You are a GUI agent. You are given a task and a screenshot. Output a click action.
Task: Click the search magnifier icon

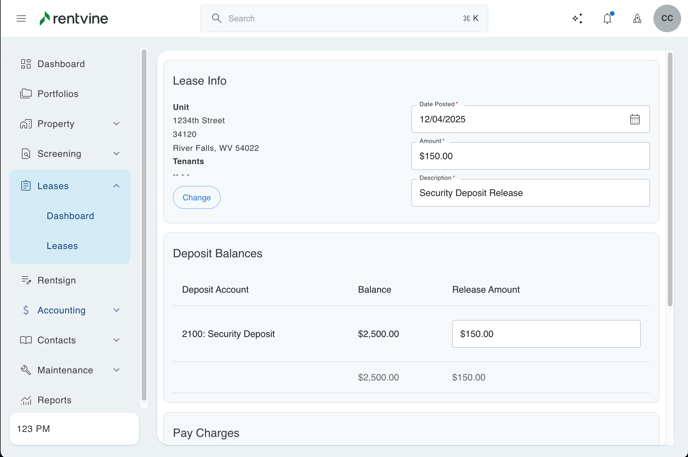(x=216, y=18)
